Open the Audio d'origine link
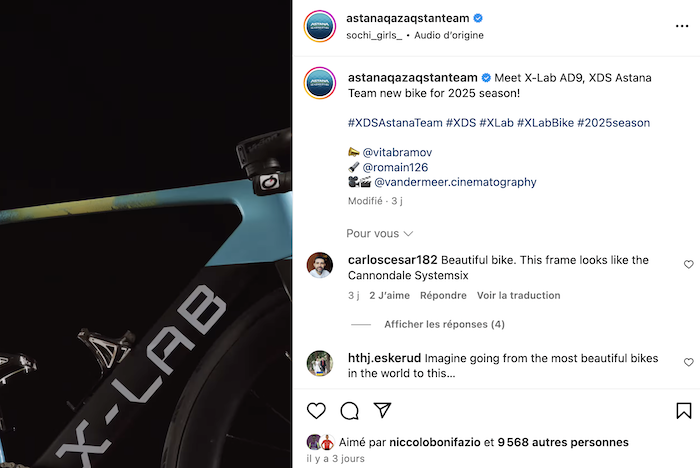The width and height of the screenshot is (700, 468). (x=449, y=35)
